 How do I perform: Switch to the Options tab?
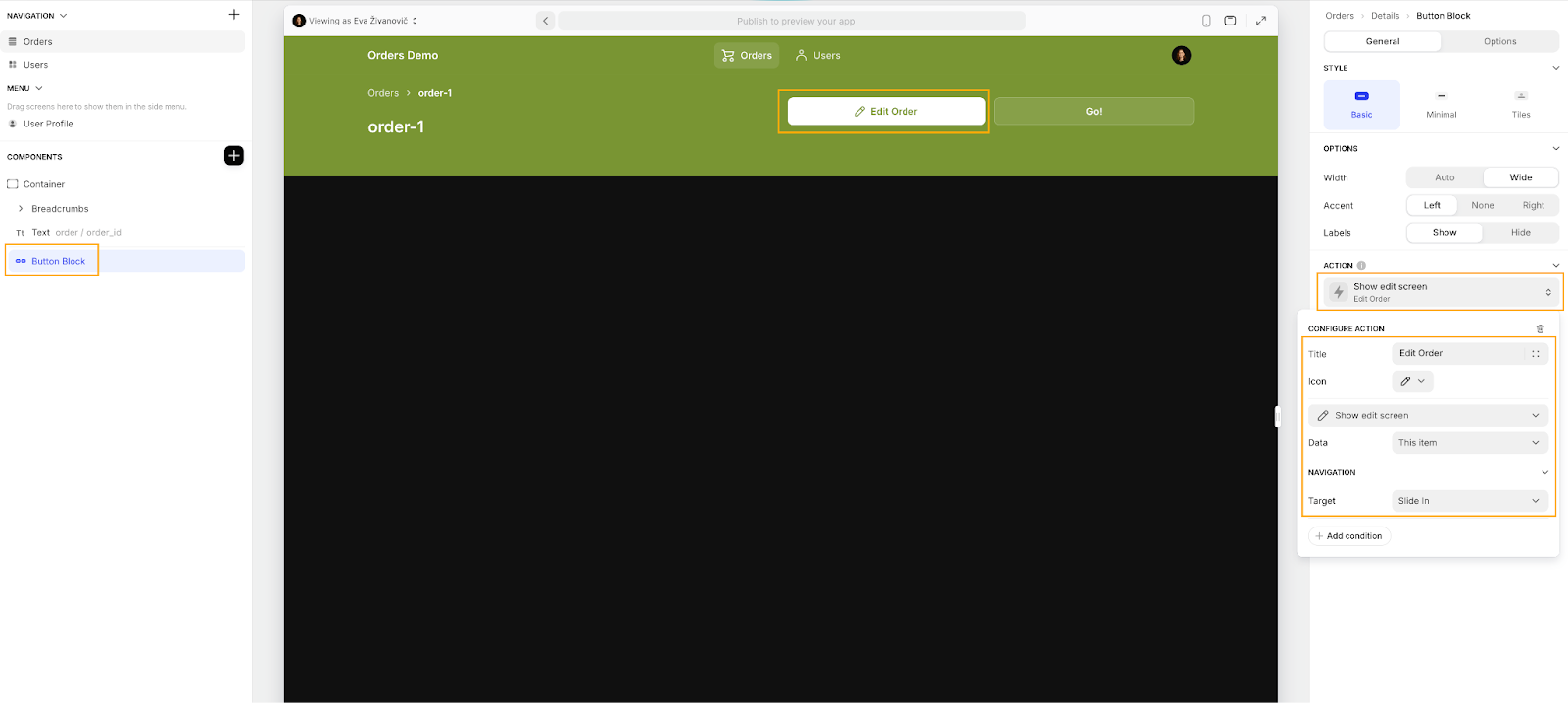1499,41
